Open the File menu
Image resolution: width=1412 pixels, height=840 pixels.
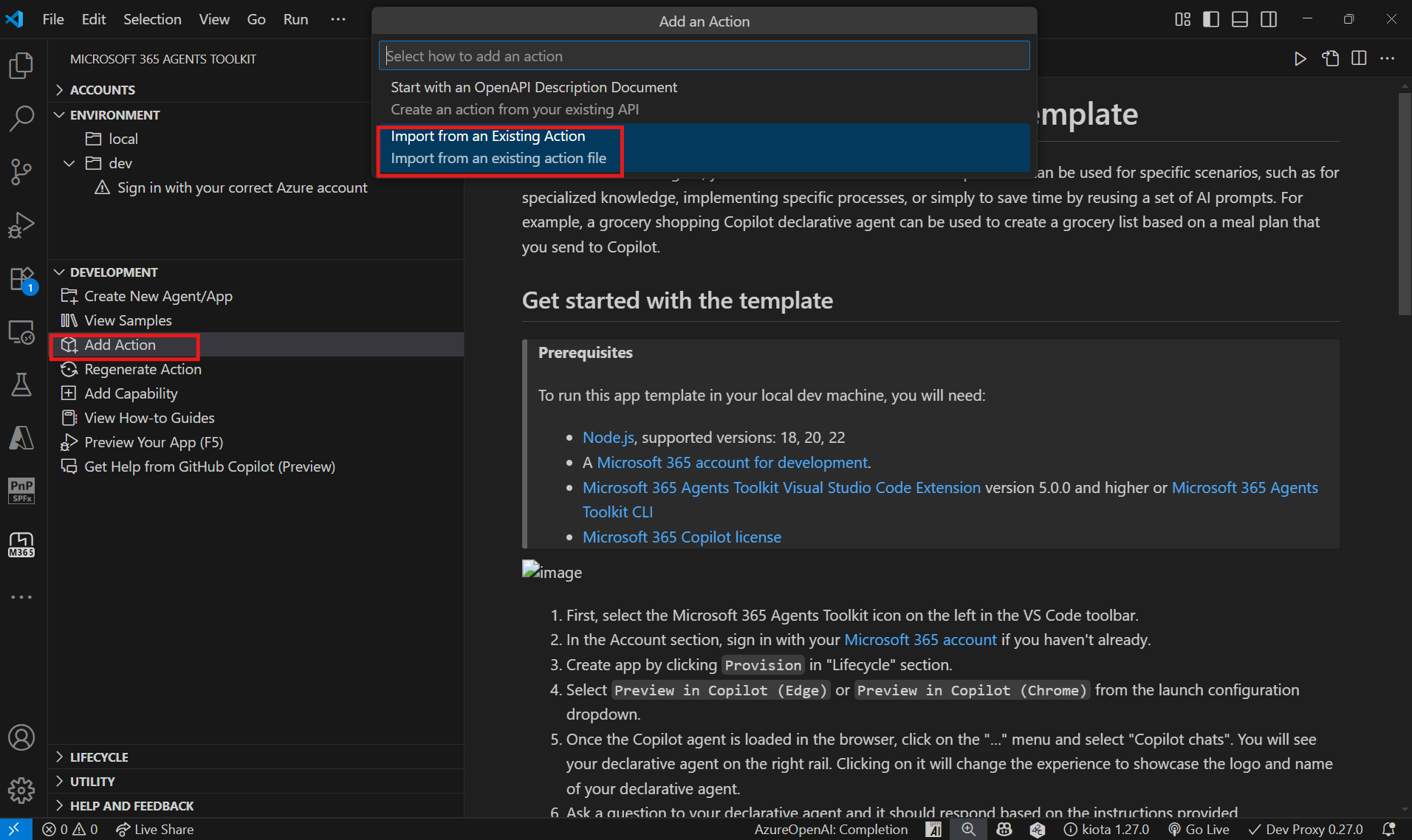pyautogui.click(x=53, y=19)
